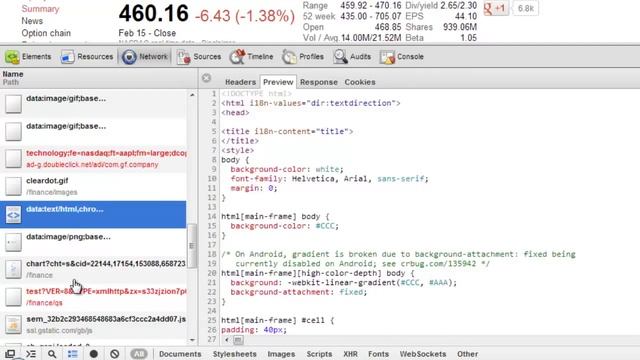Show the console drawer icon
This screenshot has width=640, height=360.
(x=31, y=354)
